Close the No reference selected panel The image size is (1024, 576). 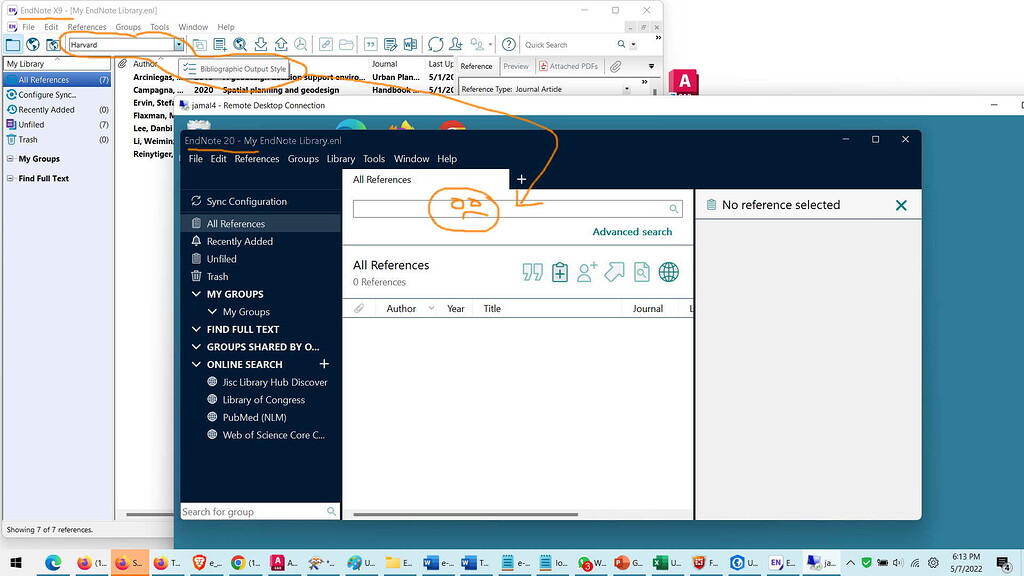tap(901, 205)
